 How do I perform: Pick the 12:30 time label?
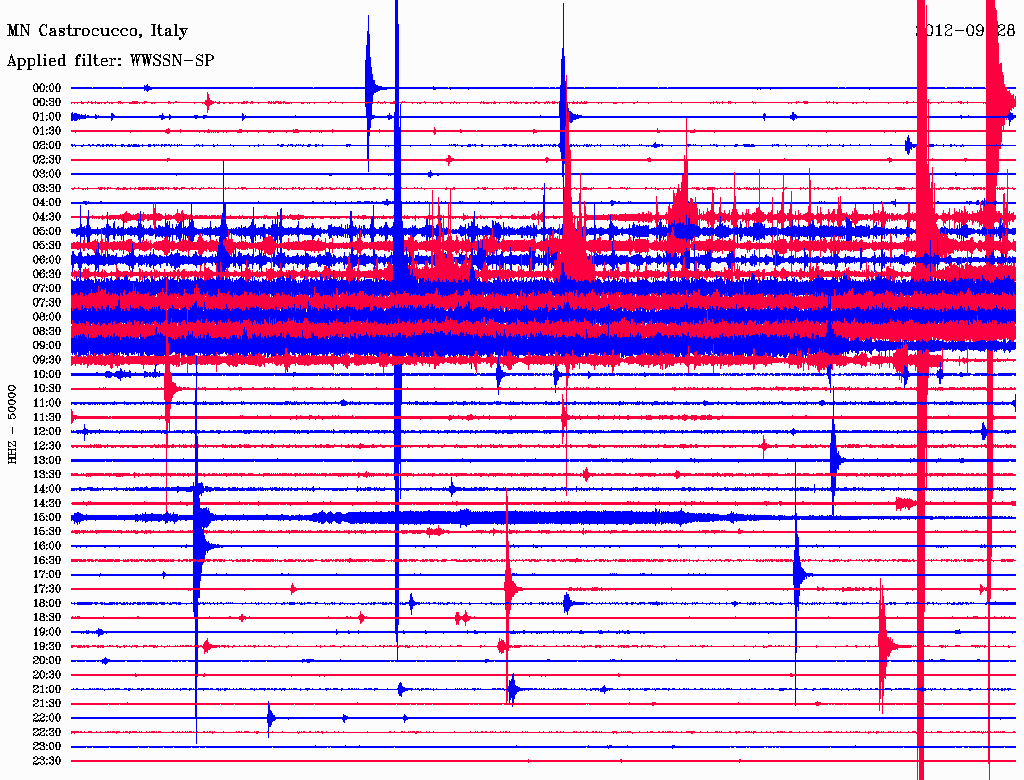click(47, 446)
